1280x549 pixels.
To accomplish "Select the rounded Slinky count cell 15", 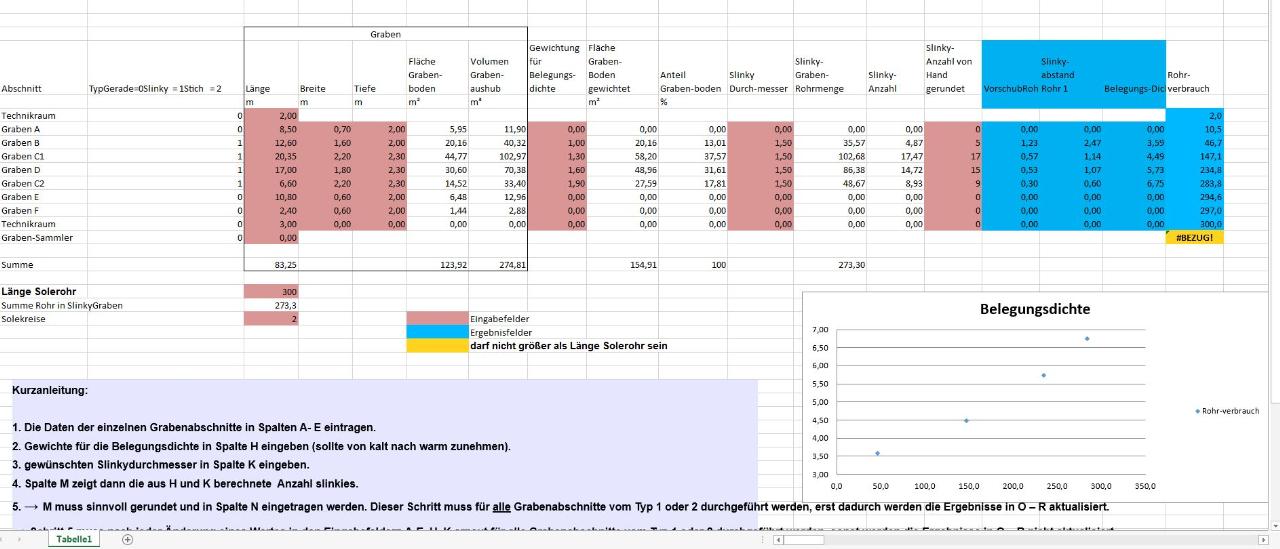I will (x=954, y=170).
